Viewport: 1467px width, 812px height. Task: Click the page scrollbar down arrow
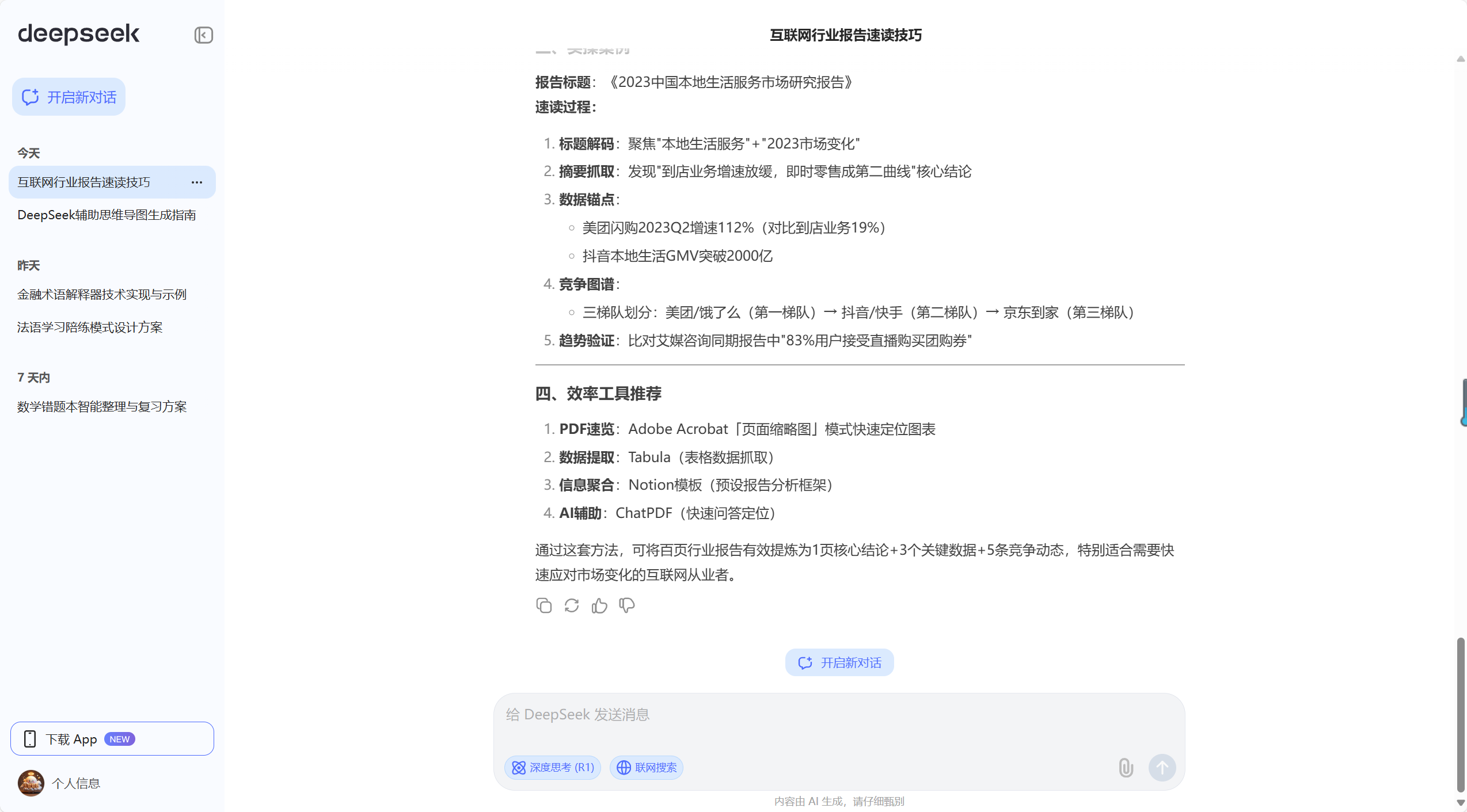[1461, 803]
